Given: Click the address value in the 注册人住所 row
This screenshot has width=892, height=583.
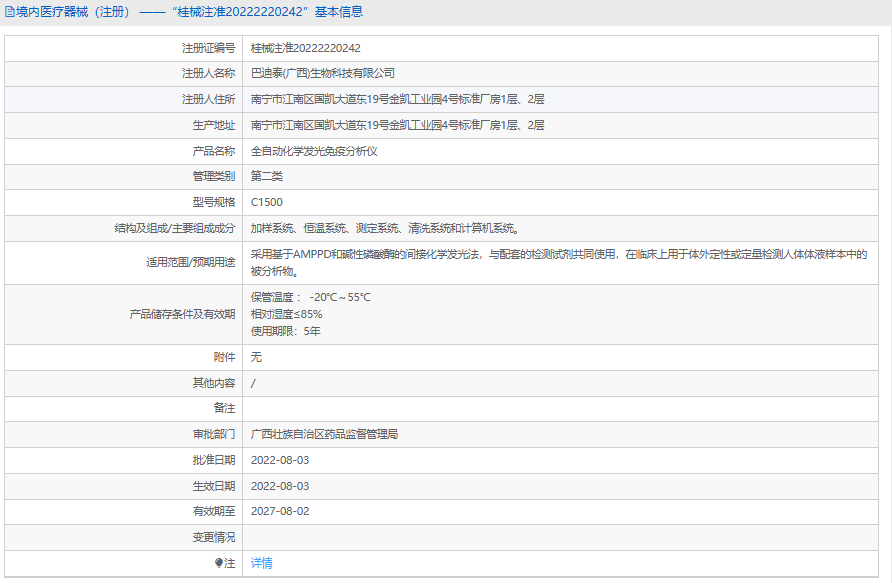Looking at the screenshot, I should 398,100.
